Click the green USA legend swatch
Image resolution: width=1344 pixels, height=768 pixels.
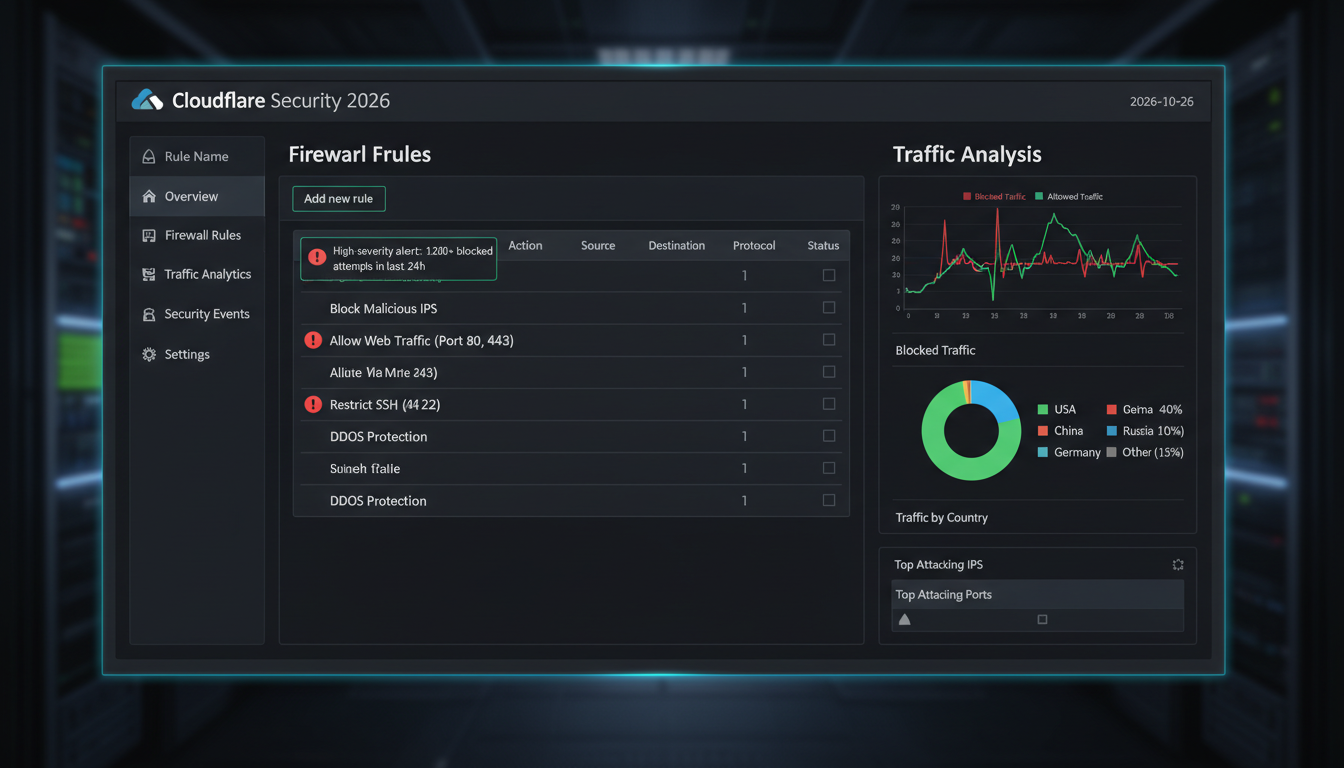tap(1043, 409)
